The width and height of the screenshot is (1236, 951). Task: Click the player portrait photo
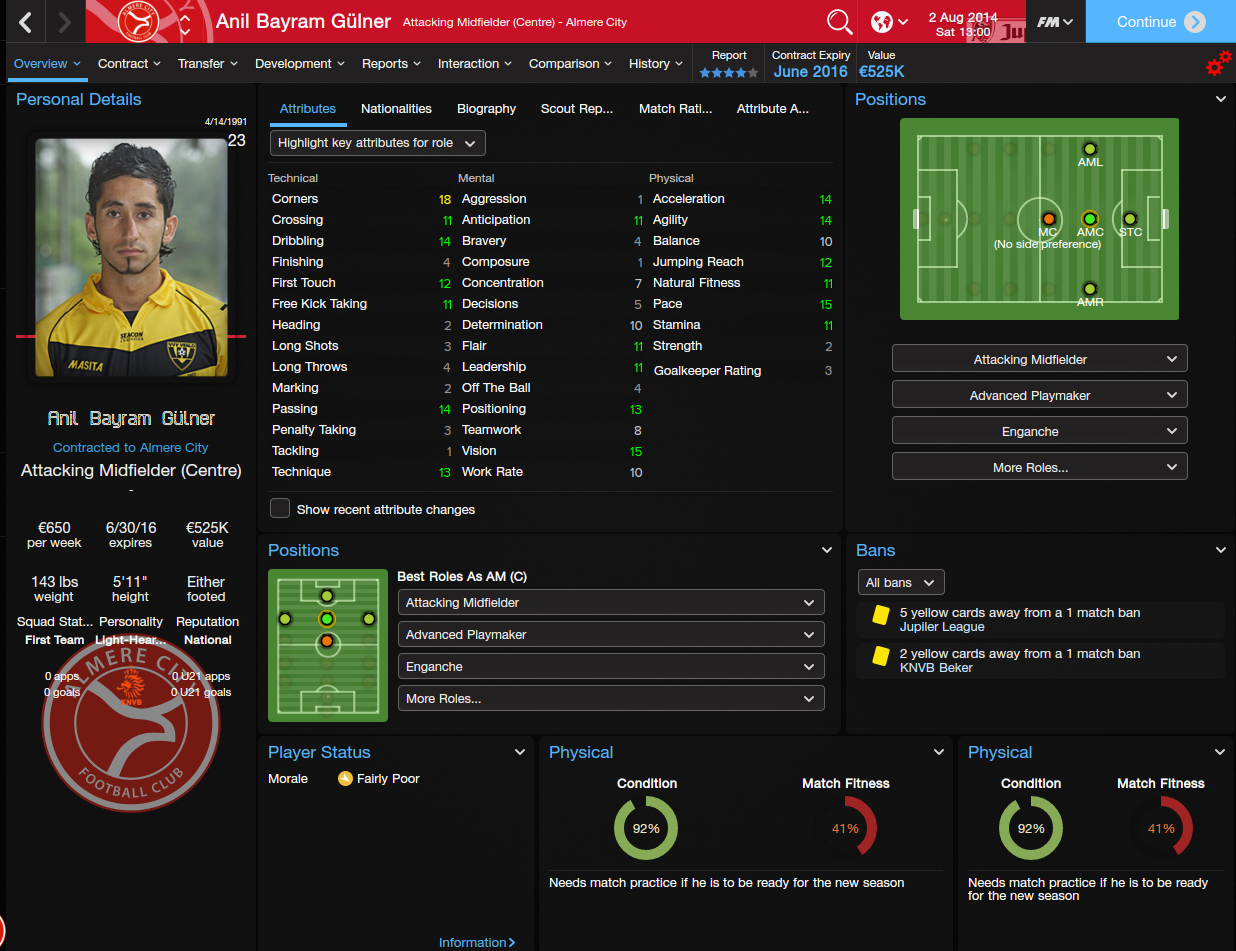(x=131, y=257)
